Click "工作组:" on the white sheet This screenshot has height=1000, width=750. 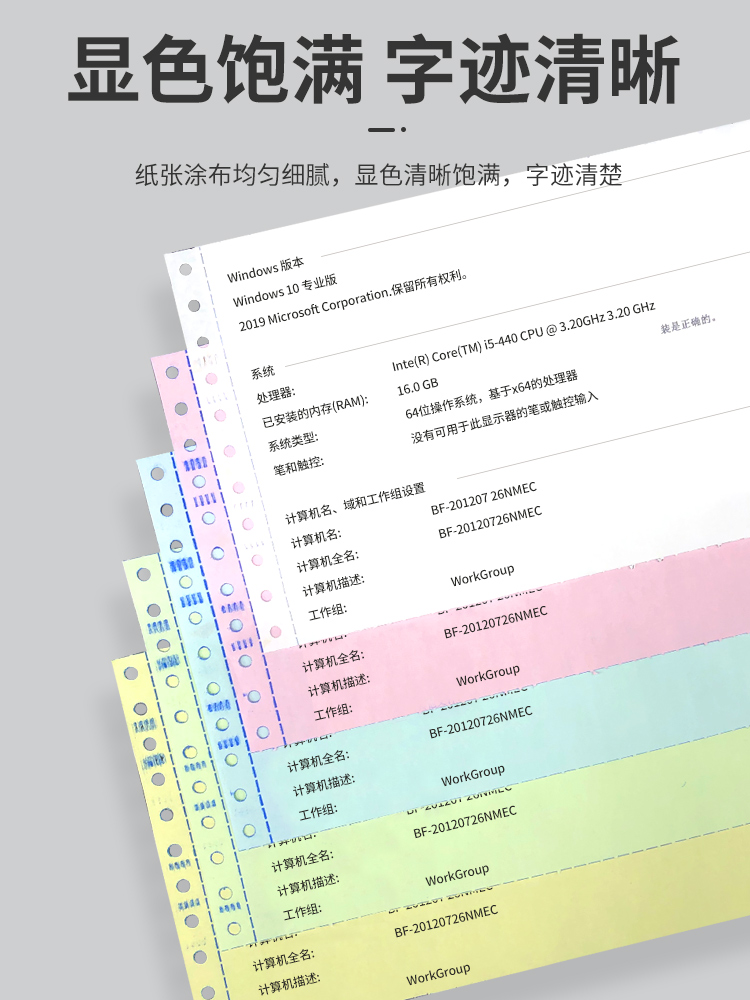(327, 612)
